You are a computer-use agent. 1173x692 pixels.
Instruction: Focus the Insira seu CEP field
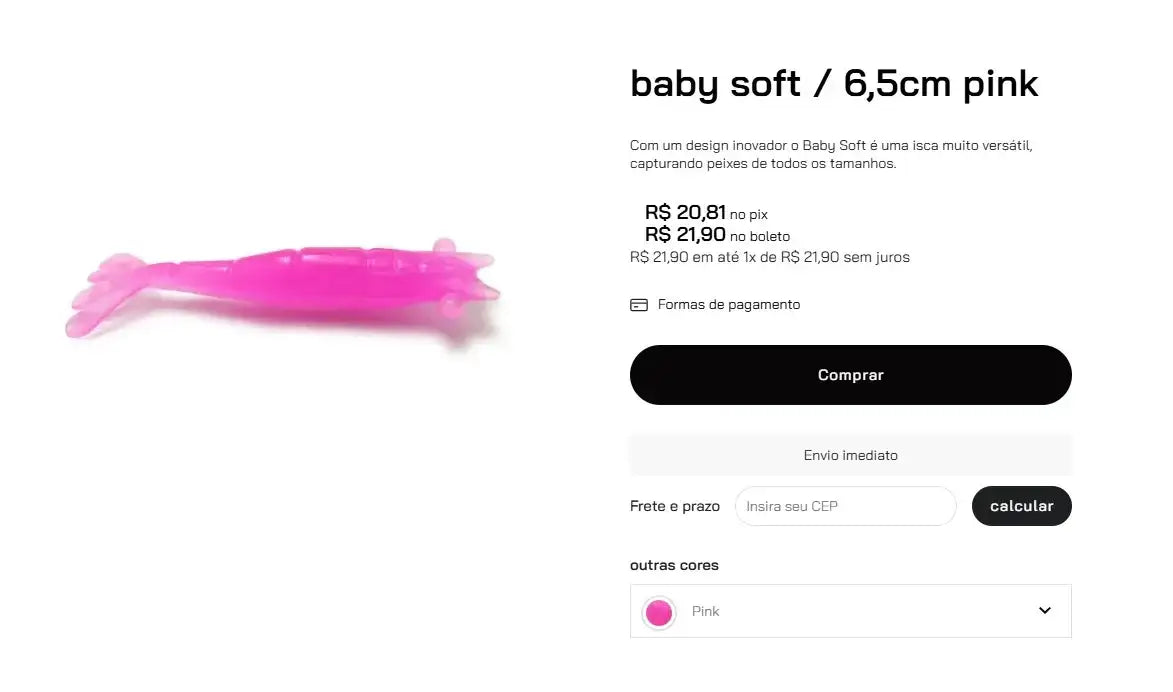(845, 506)
